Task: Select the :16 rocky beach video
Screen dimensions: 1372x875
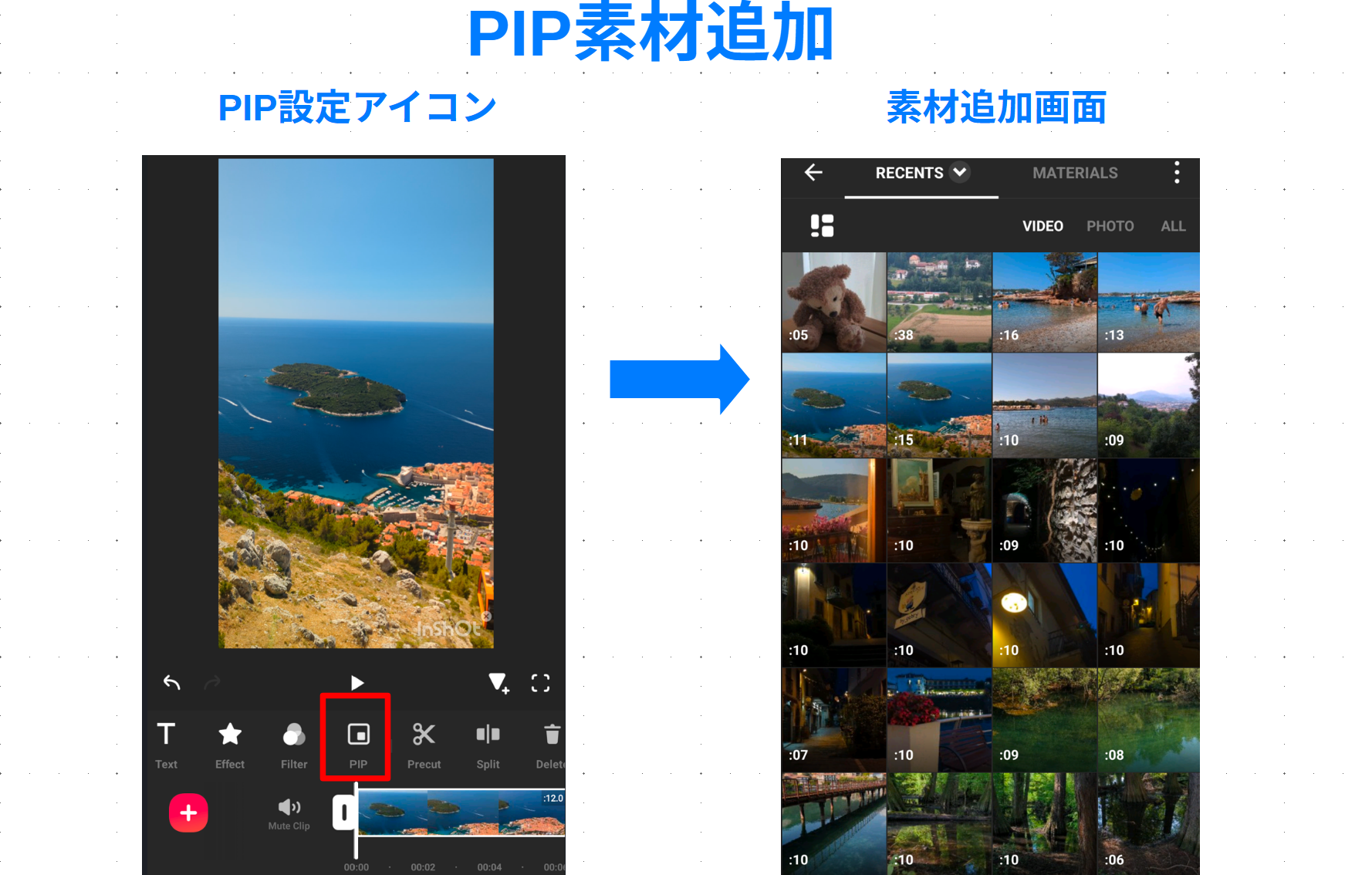Action: click(x=1044, y=302)
